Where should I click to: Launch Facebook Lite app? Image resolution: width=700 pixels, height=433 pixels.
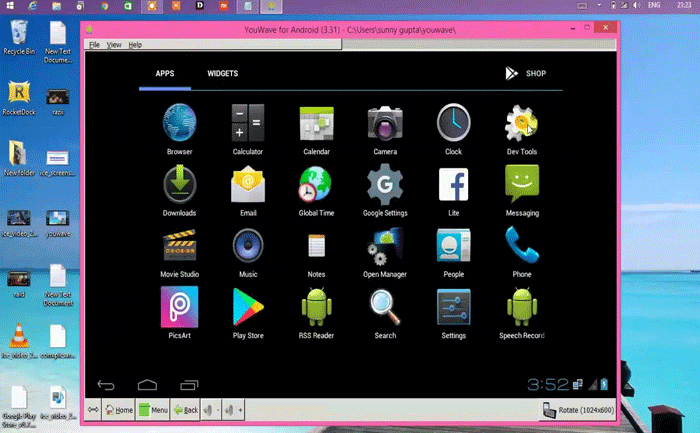tap(453, 191)
